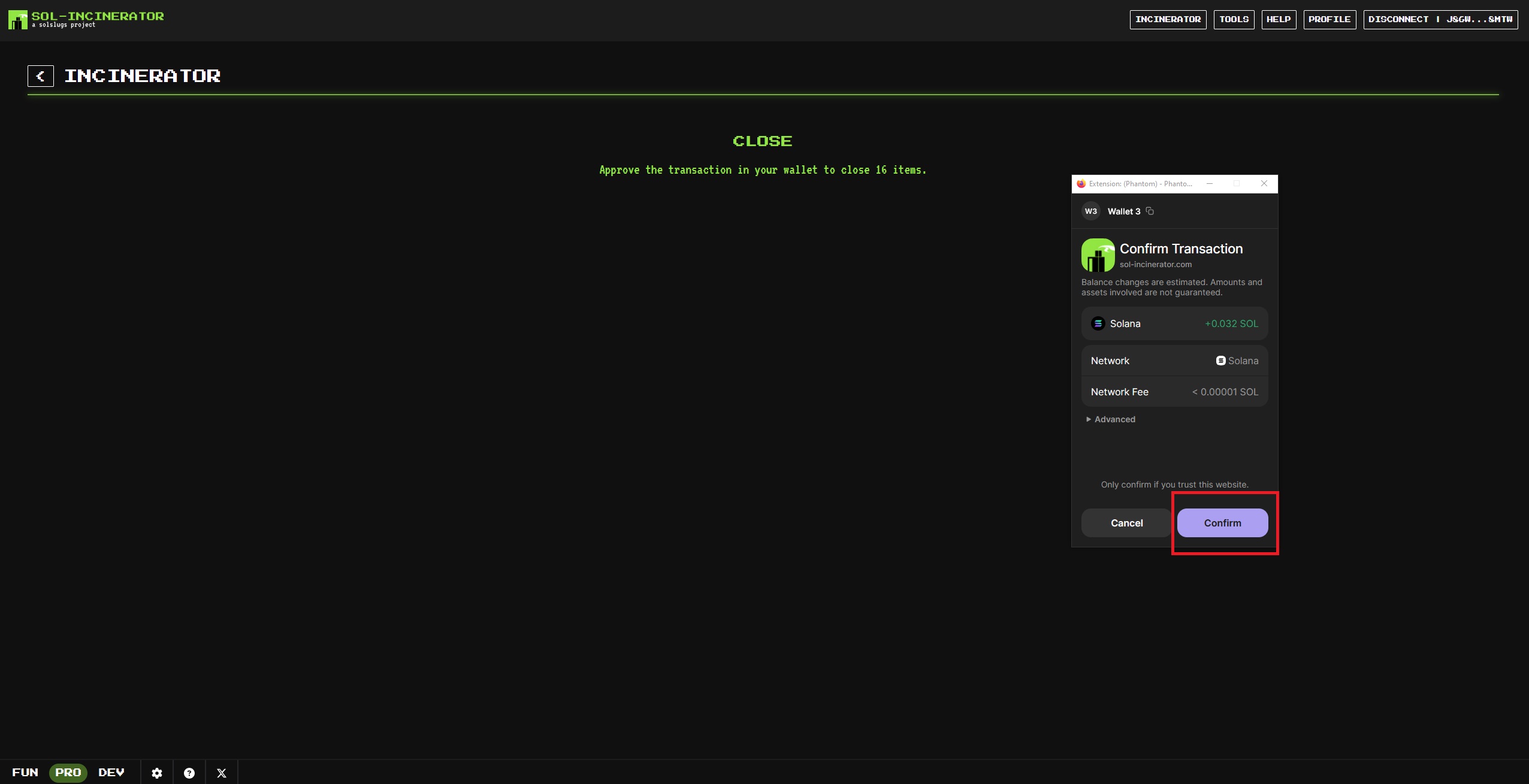Copy Wallet 3 address icon
Viewport: 1529px width, 784px height.
pos(1150,211)
